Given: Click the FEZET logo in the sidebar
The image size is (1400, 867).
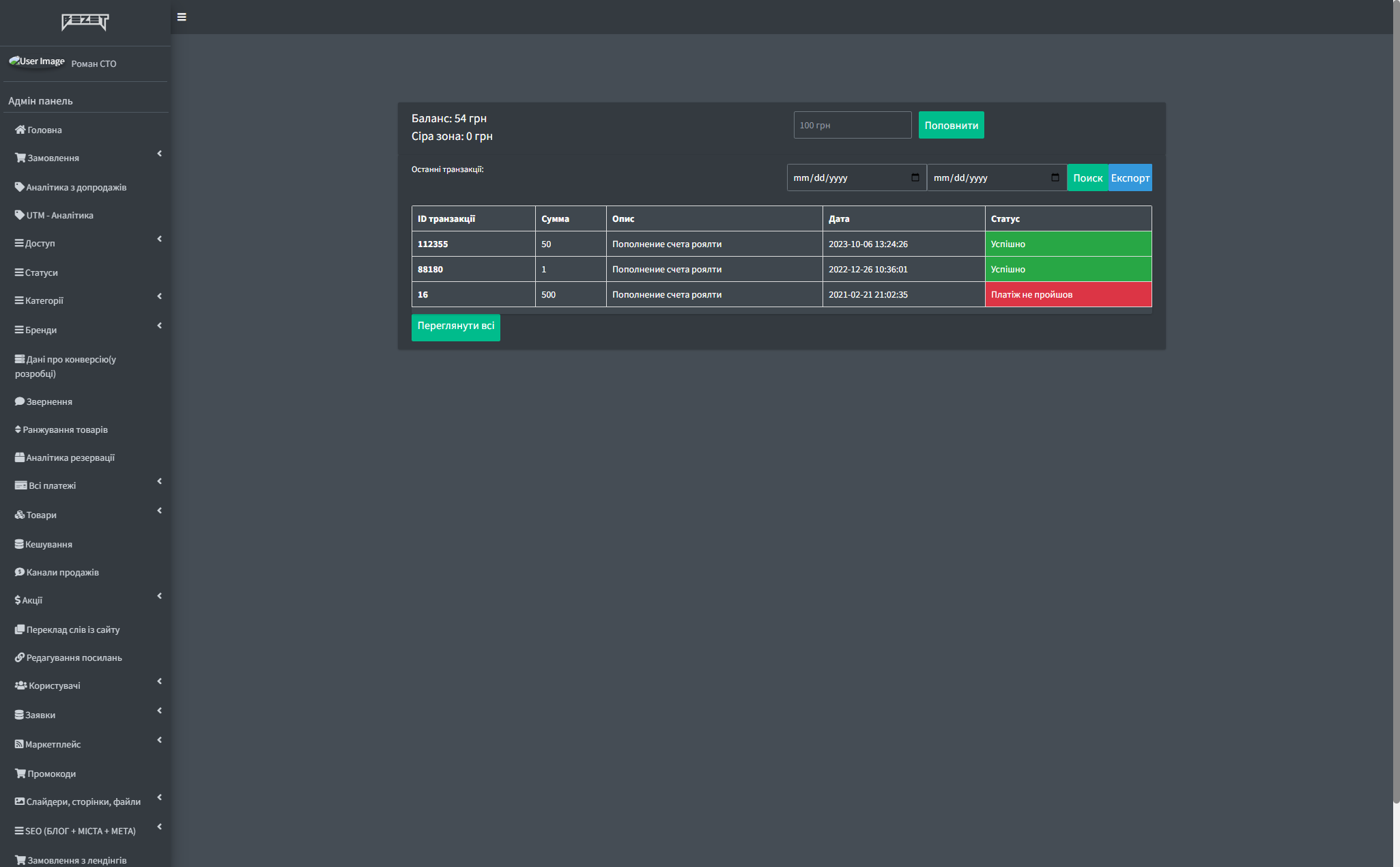Looking at the screenshot, I should point(85,23).
